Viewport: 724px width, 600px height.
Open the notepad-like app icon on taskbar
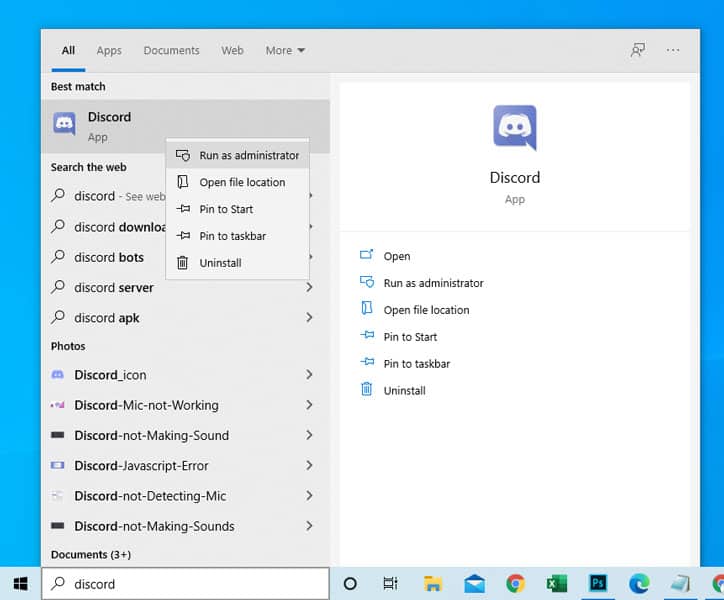(680, 584)
